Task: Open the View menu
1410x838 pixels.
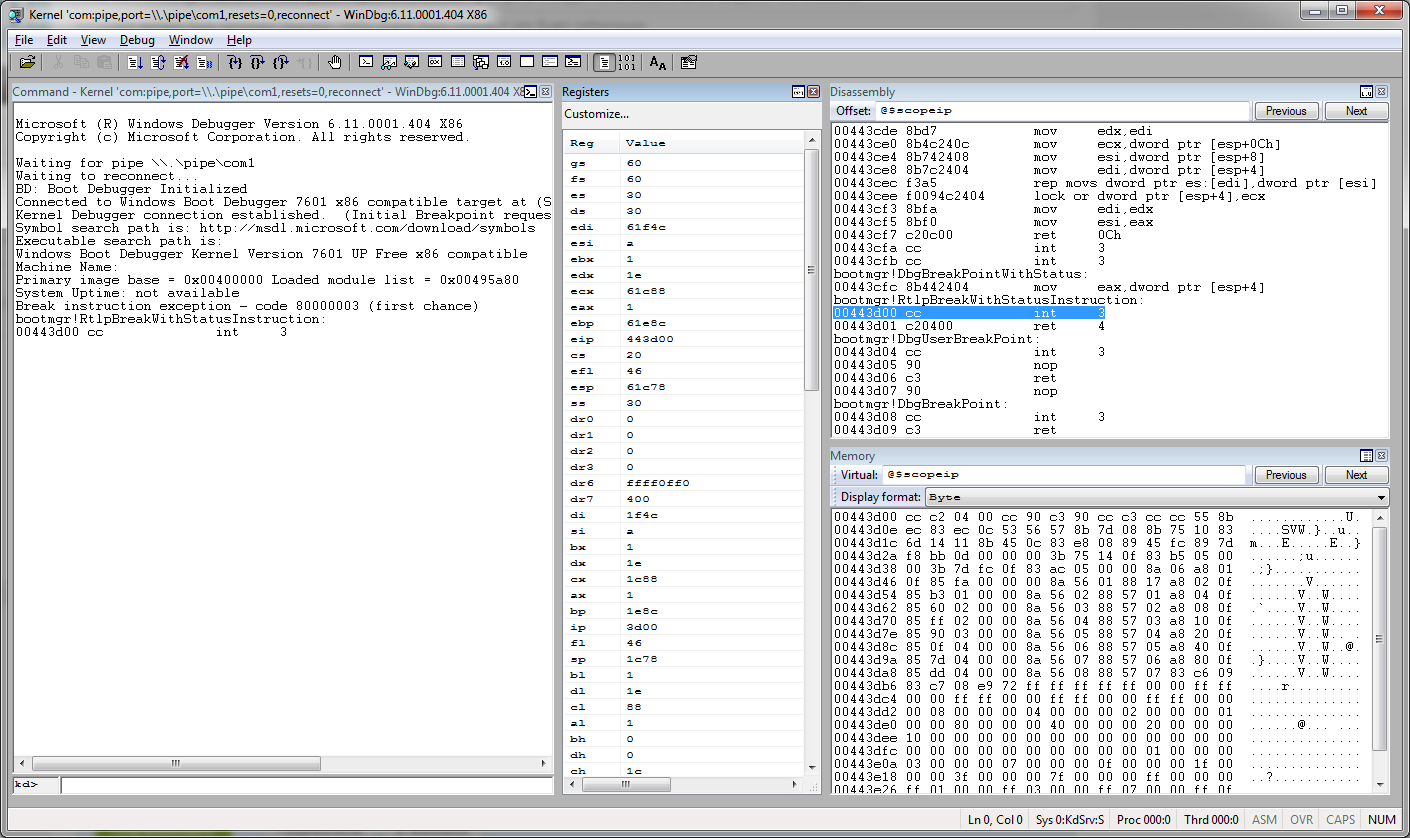Action: (93, 40)
